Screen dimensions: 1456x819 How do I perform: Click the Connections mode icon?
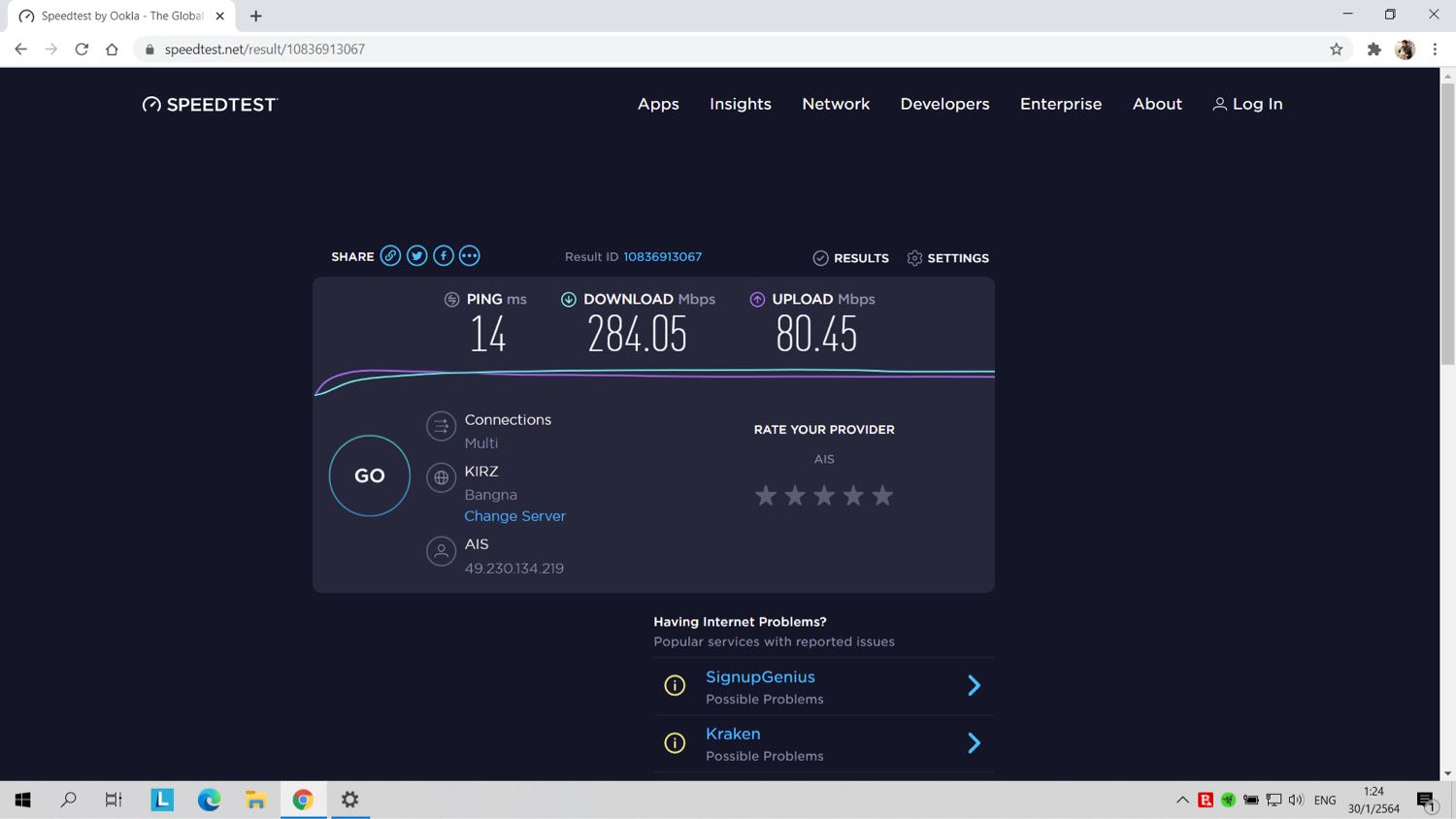click(x=441, y=426)
